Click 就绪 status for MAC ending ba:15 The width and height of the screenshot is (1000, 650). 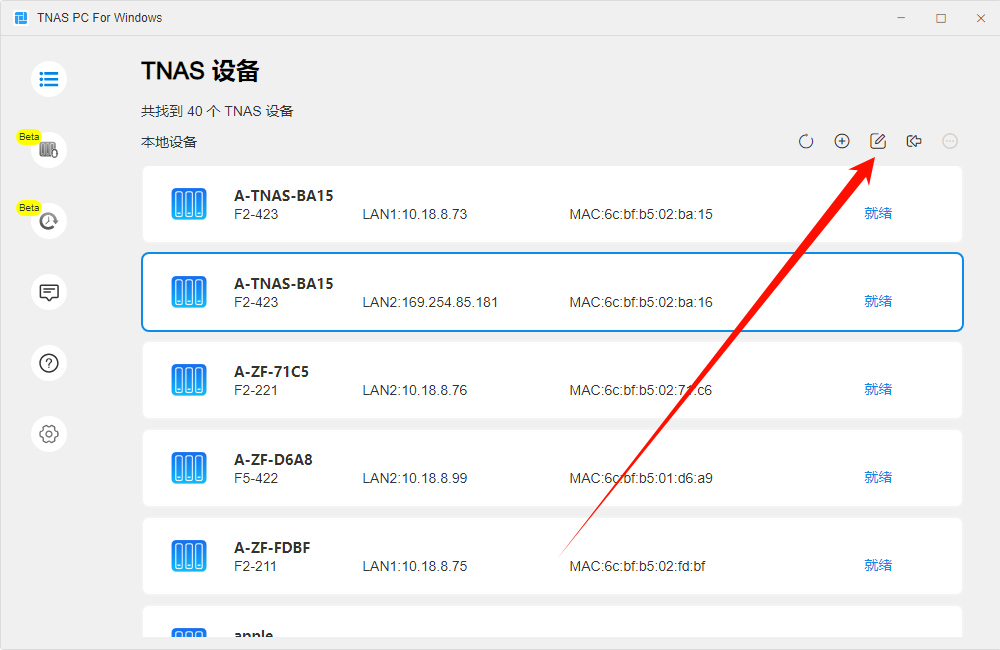tap(878, 213)
